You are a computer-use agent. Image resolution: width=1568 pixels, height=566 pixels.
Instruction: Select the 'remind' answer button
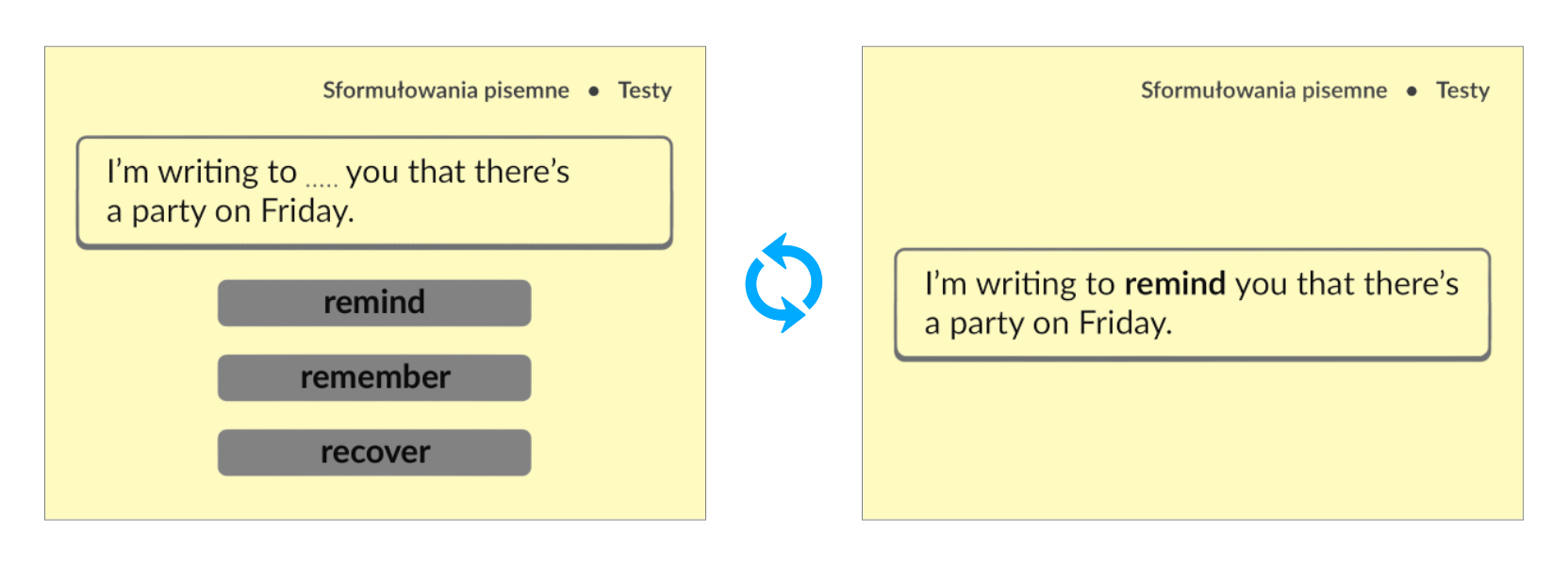coord(374,303)
